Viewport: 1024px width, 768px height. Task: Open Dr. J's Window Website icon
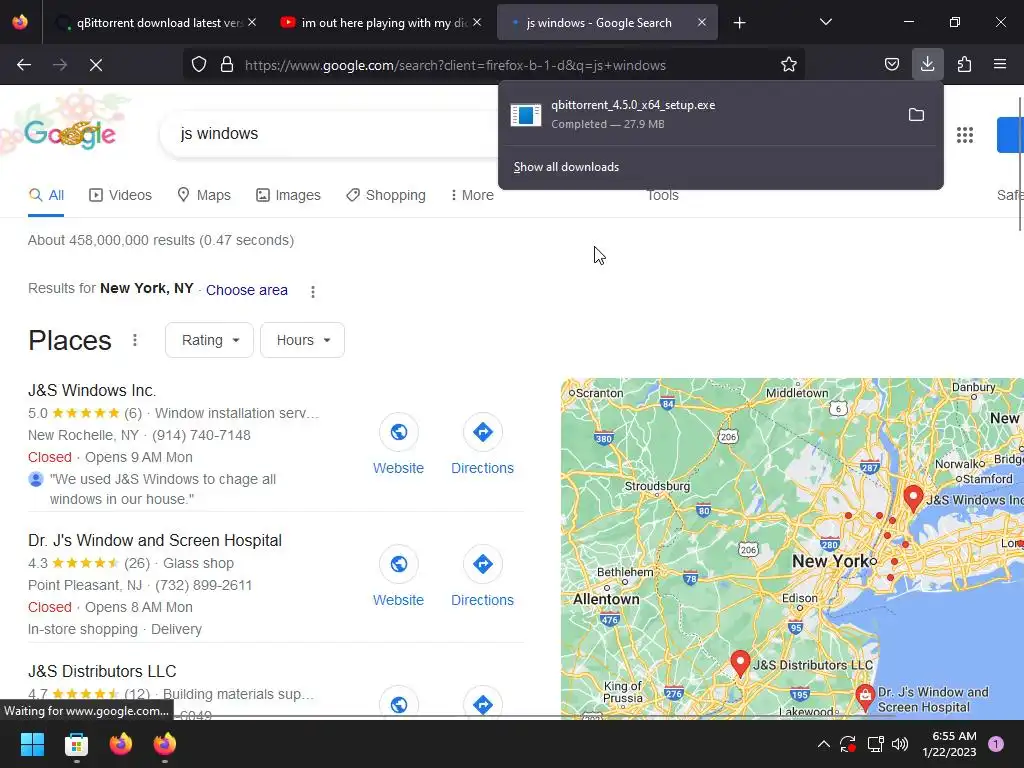398,564
